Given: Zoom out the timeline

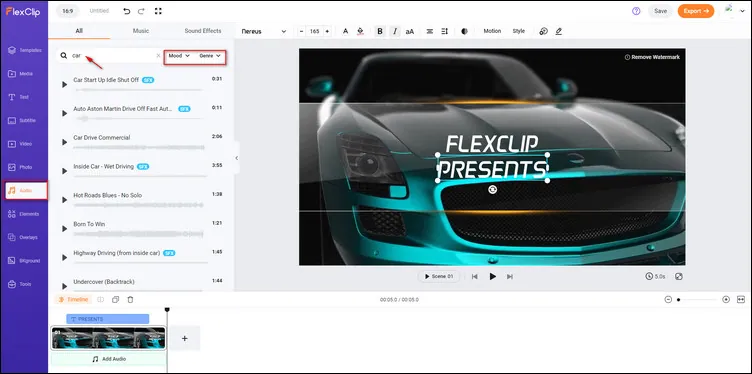Looking at the screenshot, I should (668, 300).
